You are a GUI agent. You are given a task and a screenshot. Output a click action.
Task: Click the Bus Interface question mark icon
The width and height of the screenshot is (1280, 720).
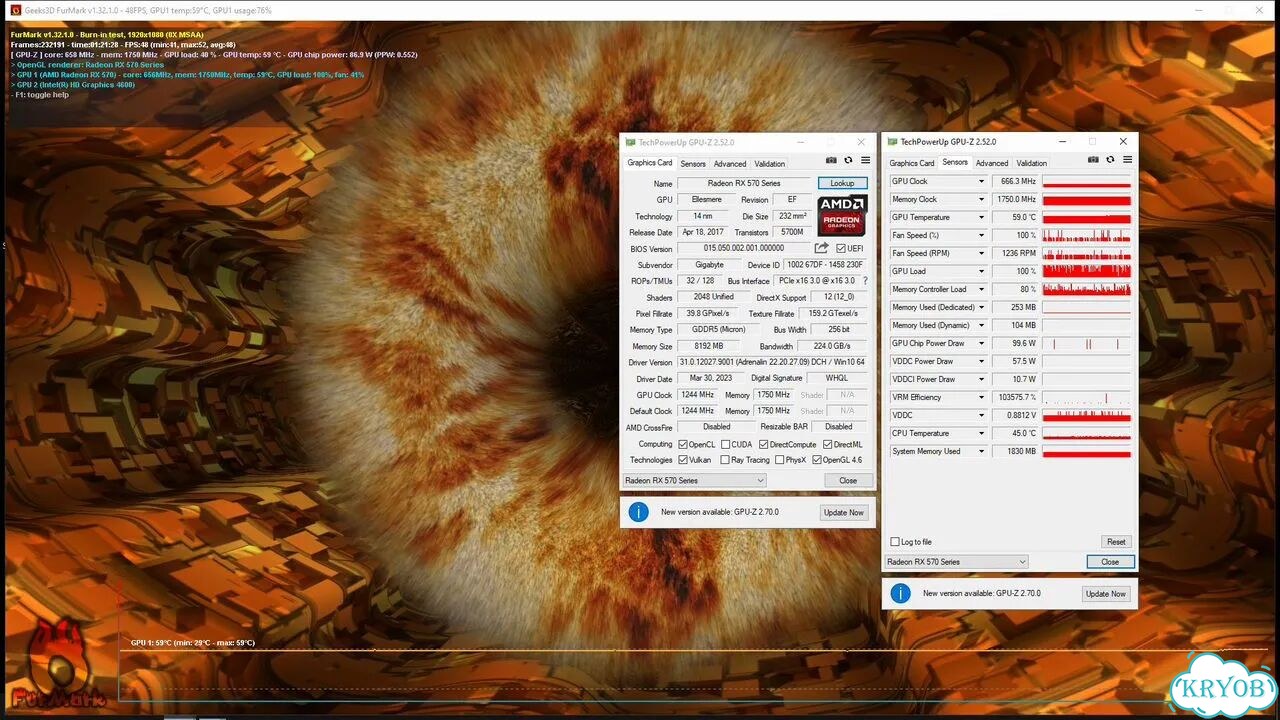[x=865, y=281]
